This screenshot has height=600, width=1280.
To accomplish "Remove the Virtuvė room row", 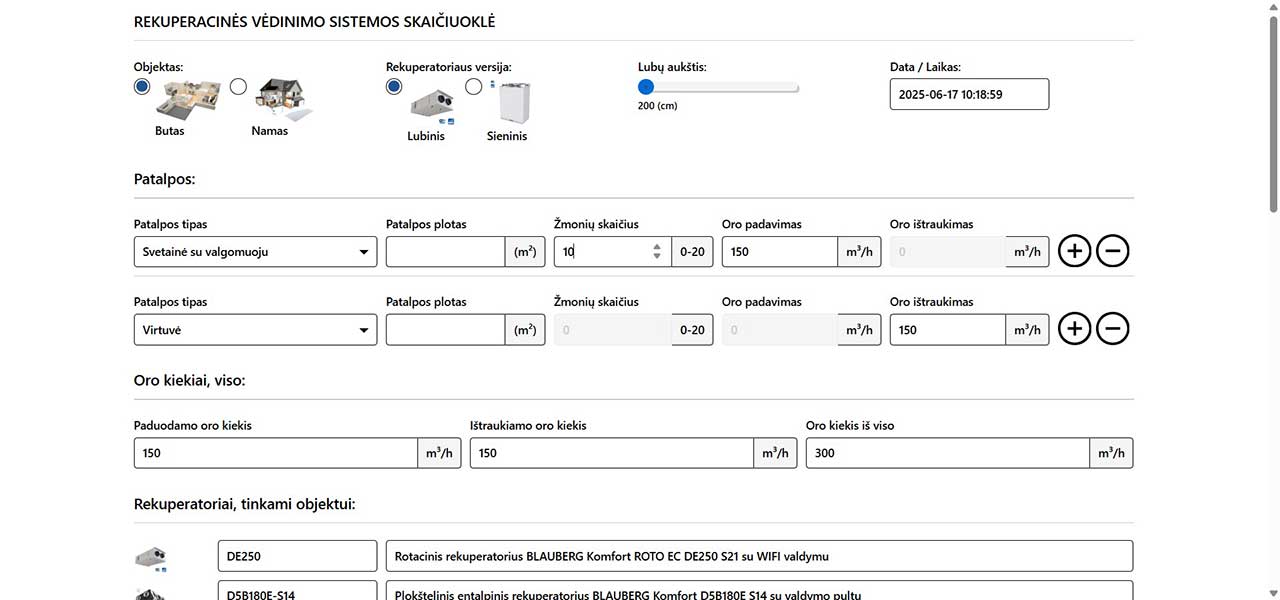I will [1113, 328].
